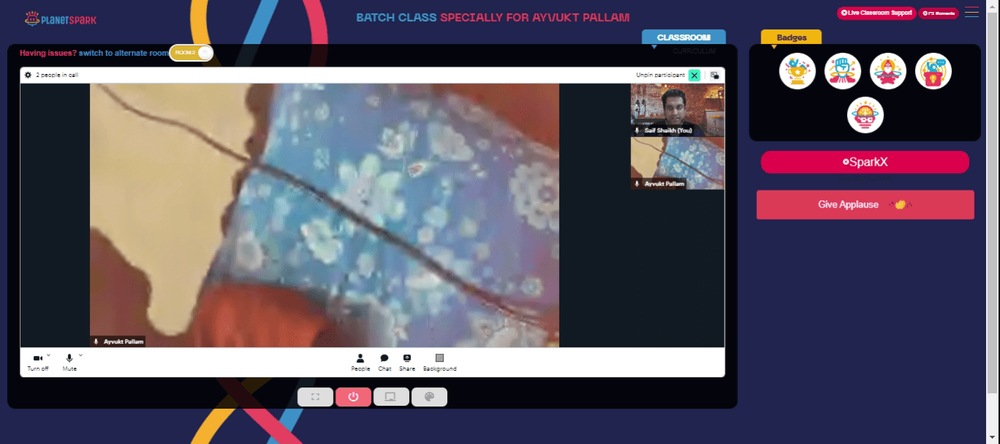
Task: Award the trophy badge
Action: coord(797,71)
